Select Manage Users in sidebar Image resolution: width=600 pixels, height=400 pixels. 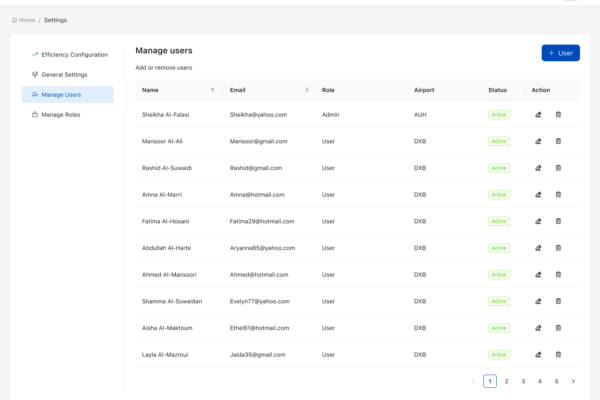pyautogui.click(x=68, y=95)
